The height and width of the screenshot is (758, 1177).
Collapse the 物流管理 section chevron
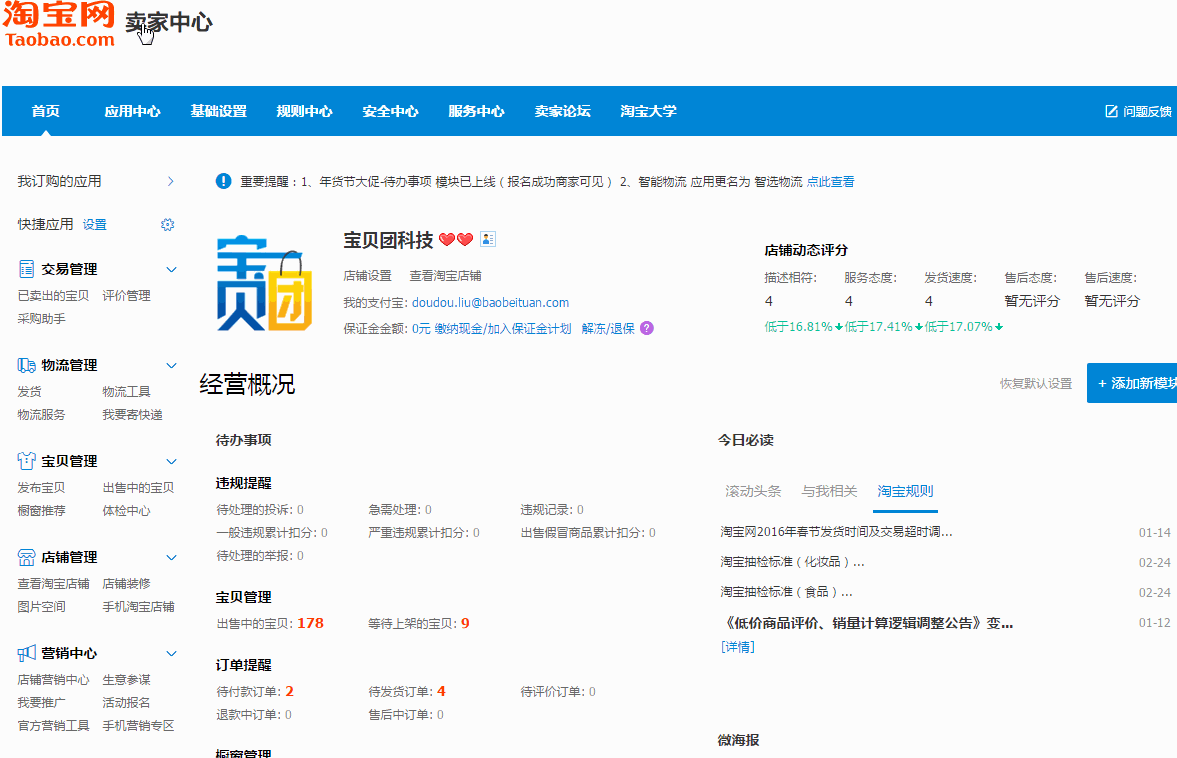coord(171,365)
